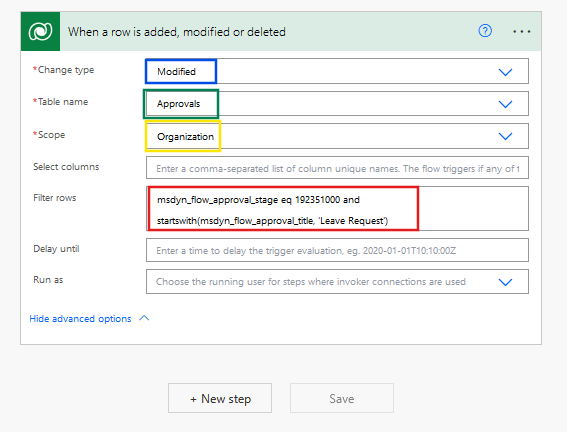This screenshot has height=432, width=567.
Task: Click the Select columns field label
Action: [66, 167]
